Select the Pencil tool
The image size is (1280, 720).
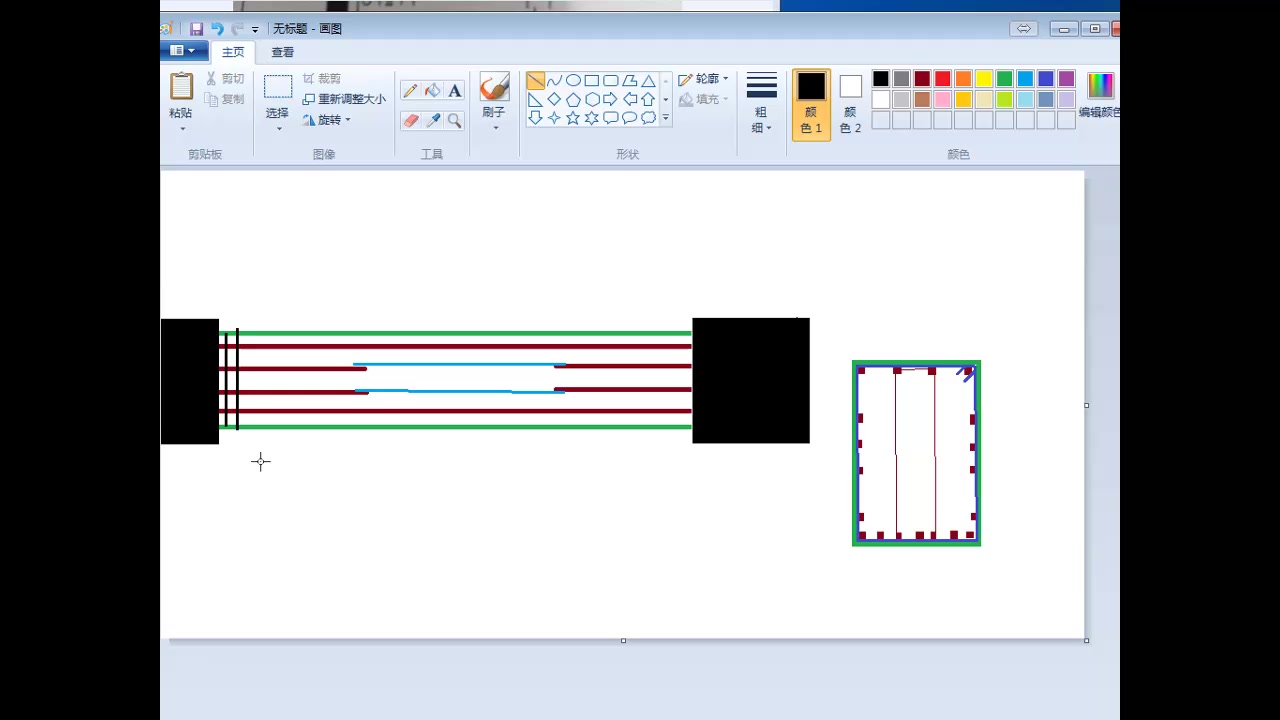[410, 91]
